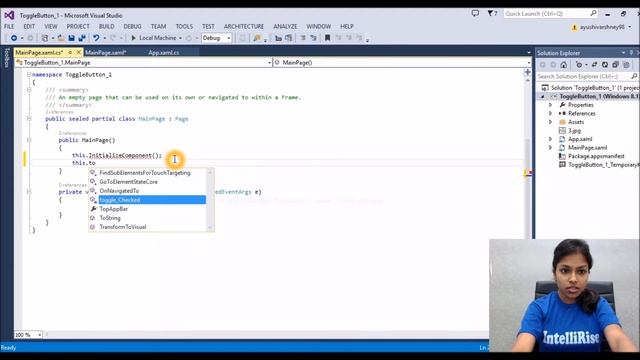Image resolution: width=640 pixels, height=360 pixels.
Task: Click the account warning icon beside ayushivarshney
Action: pyautogui.click(x=574, y=27)
